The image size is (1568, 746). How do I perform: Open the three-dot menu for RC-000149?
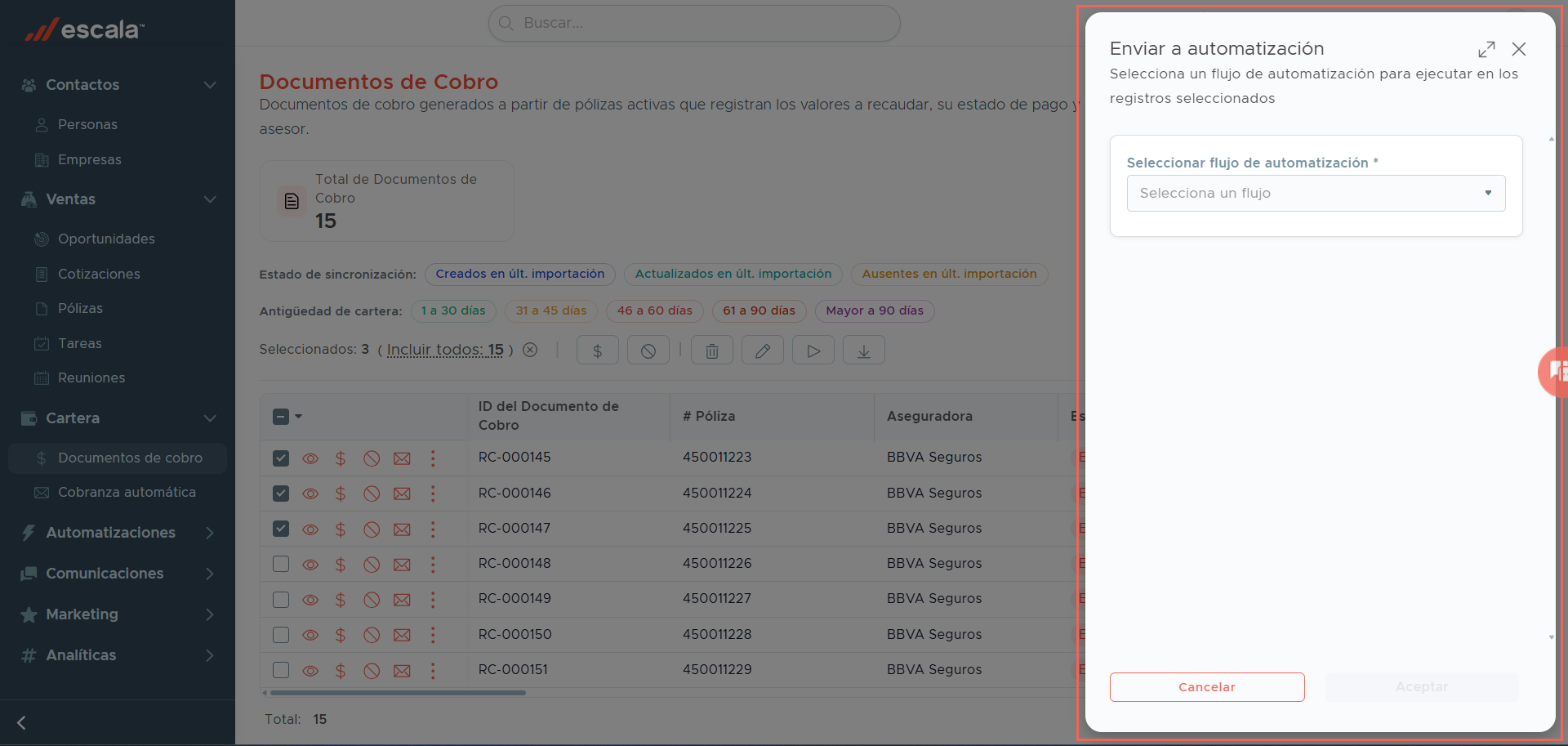(433, 600)
